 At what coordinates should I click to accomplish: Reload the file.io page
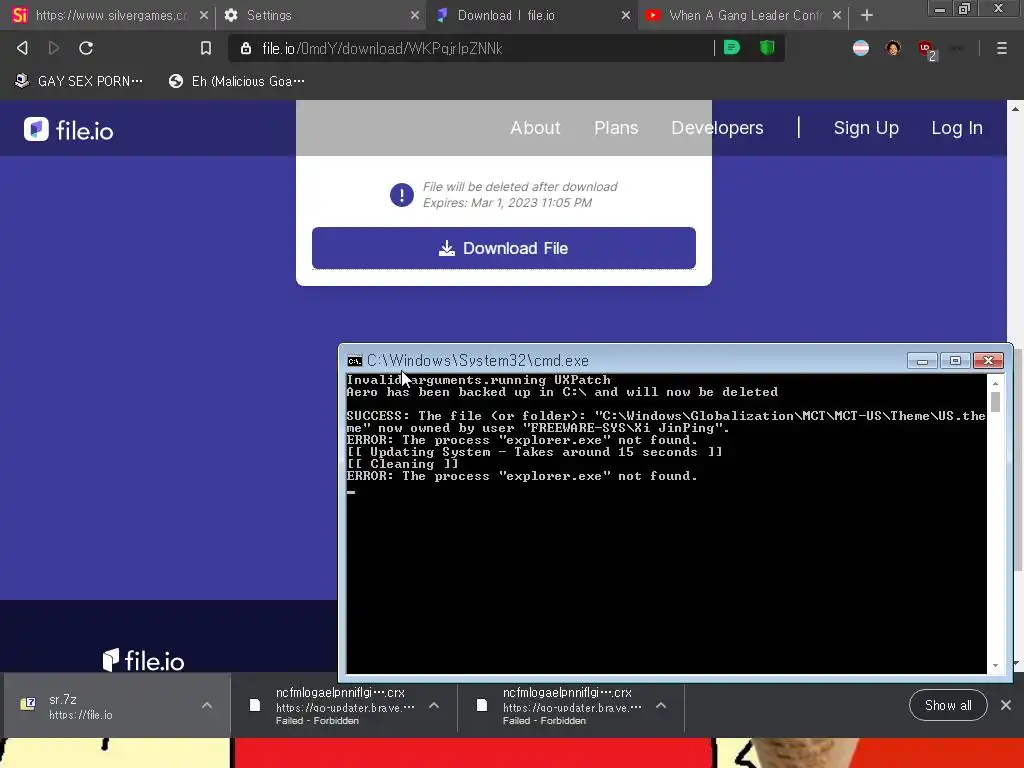click(86, 48)
